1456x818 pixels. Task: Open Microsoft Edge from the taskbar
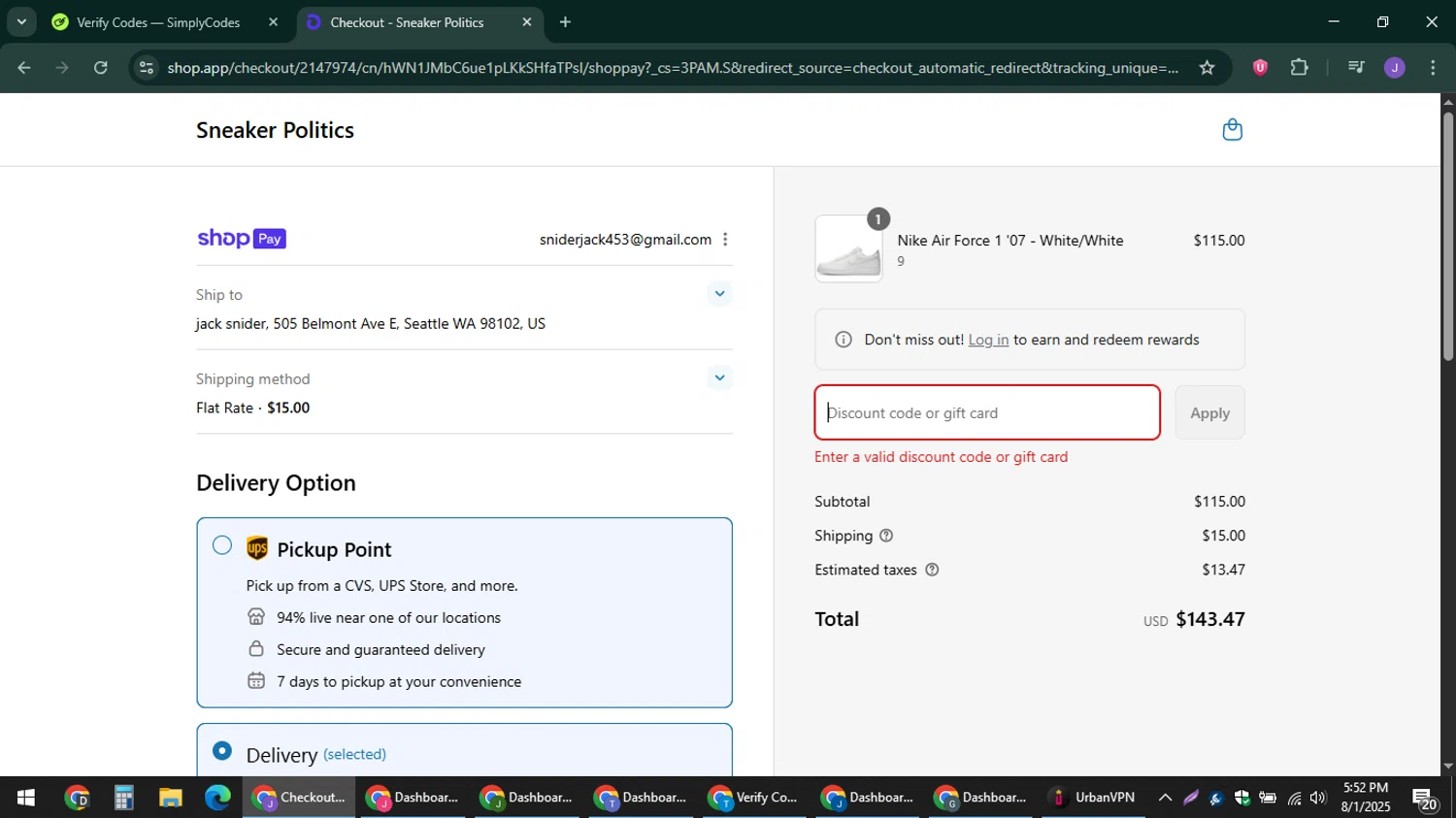coord(217,798)
